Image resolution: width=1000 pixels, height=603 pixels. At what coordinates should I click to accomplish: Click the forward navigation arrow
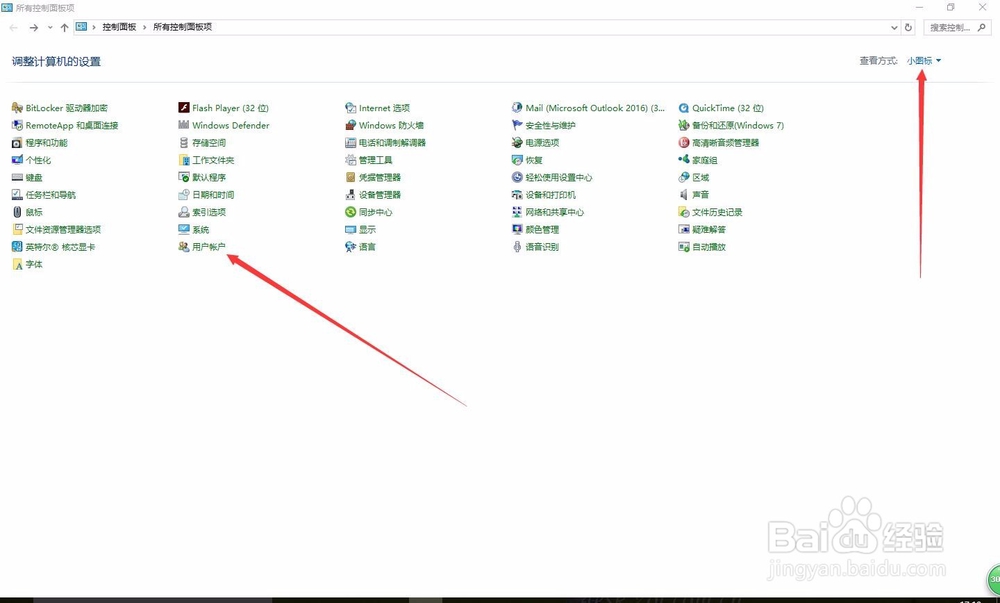[x=34, y=27]
